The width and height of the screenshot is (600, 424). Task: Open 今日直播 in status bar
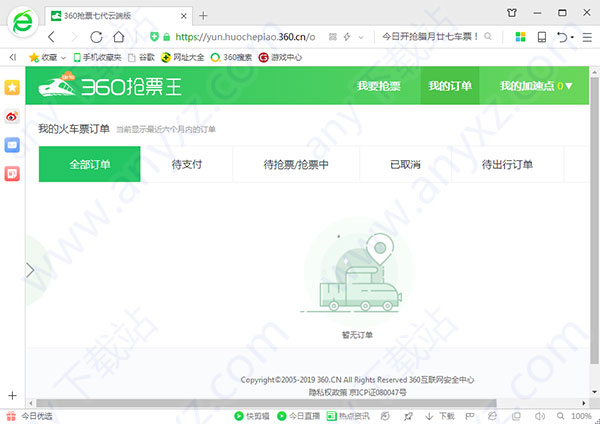298,416
